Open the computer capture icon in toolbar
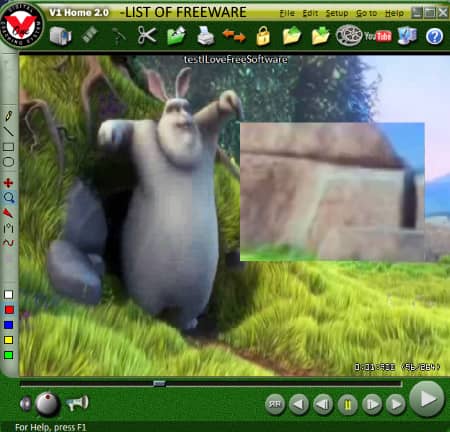Image resolution: width=450 pixels, height=432 pixels. [61, 35]
